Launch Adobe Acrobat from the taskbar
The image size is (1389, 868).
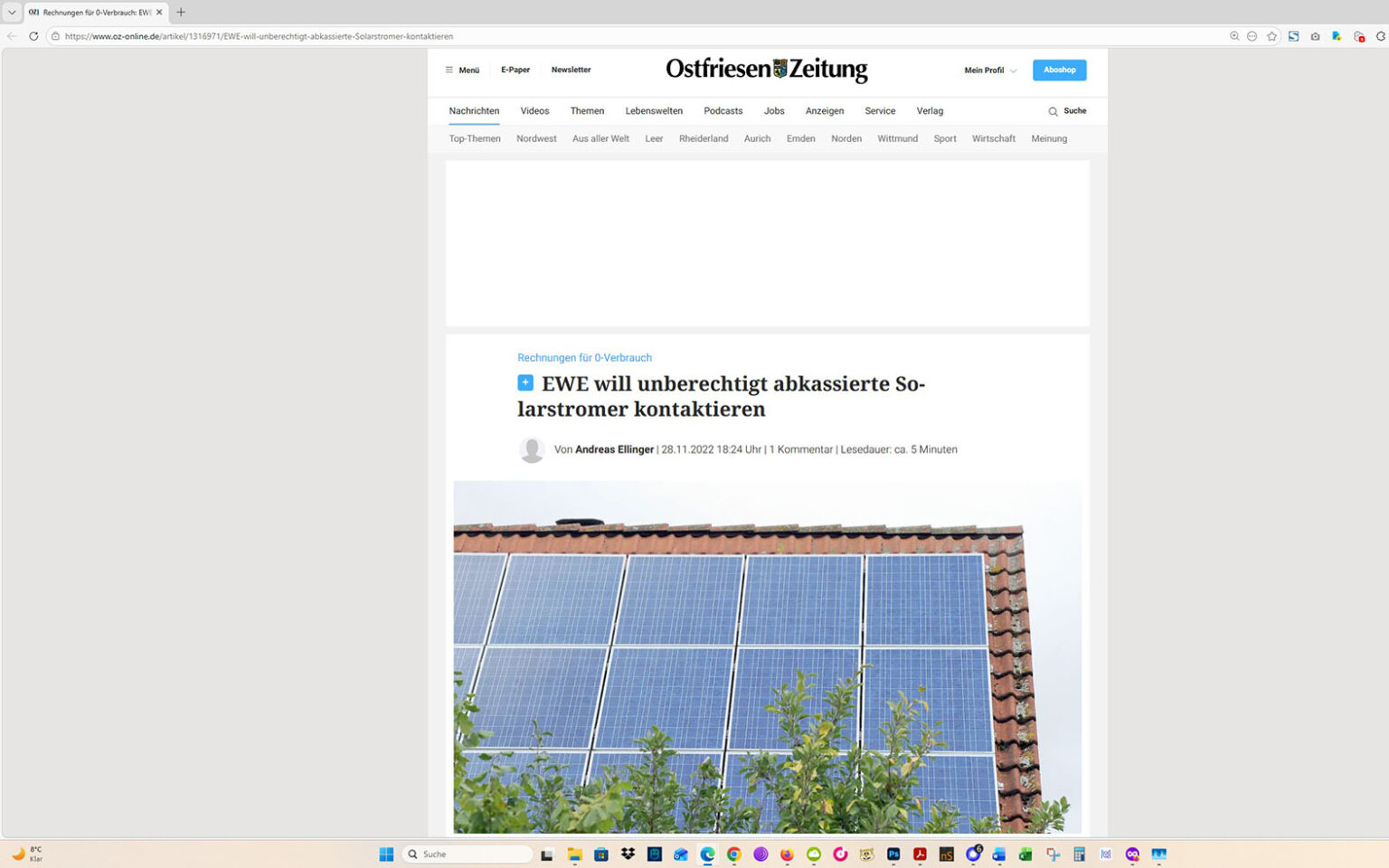coord(919,854)
